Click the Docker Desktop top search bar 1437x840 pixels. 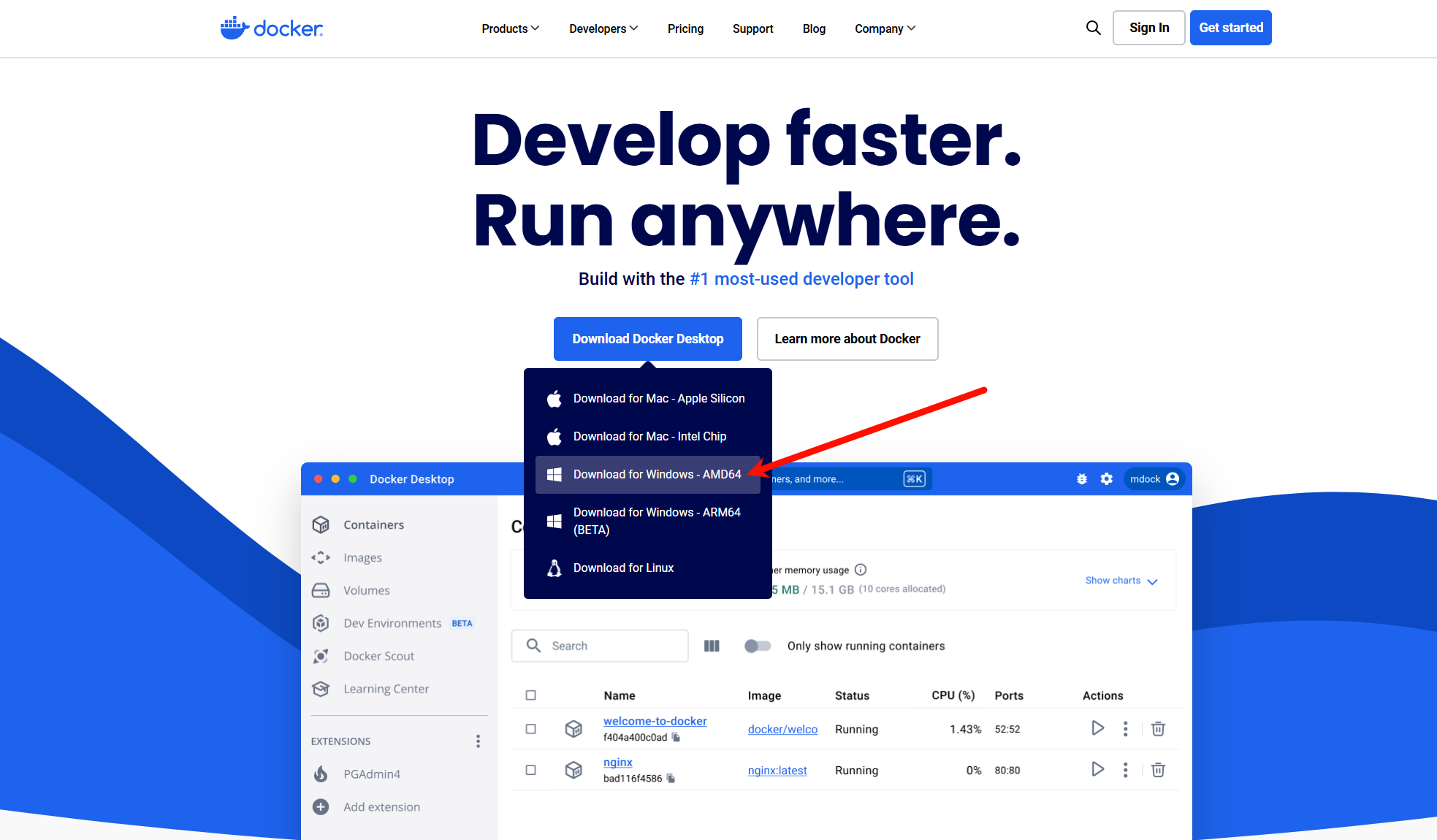[851, 479]
